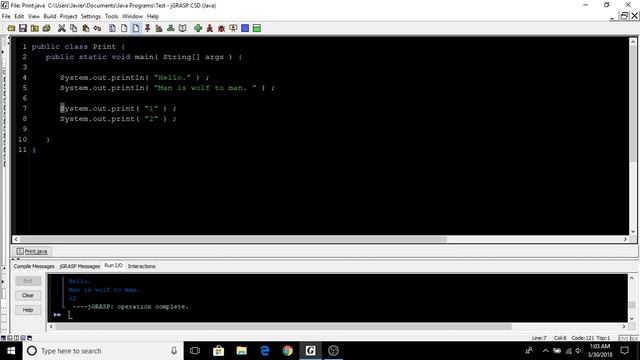This screenshot has width=640, height=360.
Task: Click the complexity profile graph icon
Action: pyautogui.click(x=159, y=28)
